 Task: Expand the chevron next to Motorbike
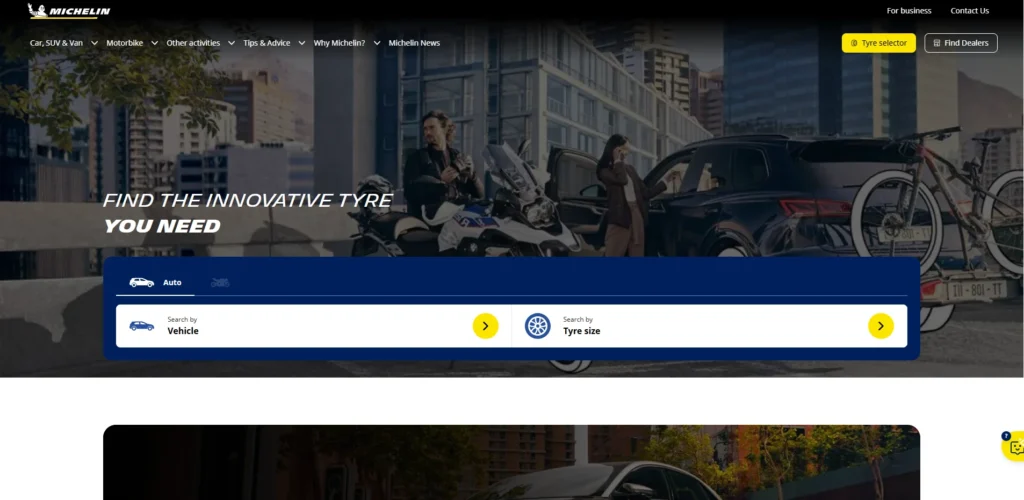[154, 43]
